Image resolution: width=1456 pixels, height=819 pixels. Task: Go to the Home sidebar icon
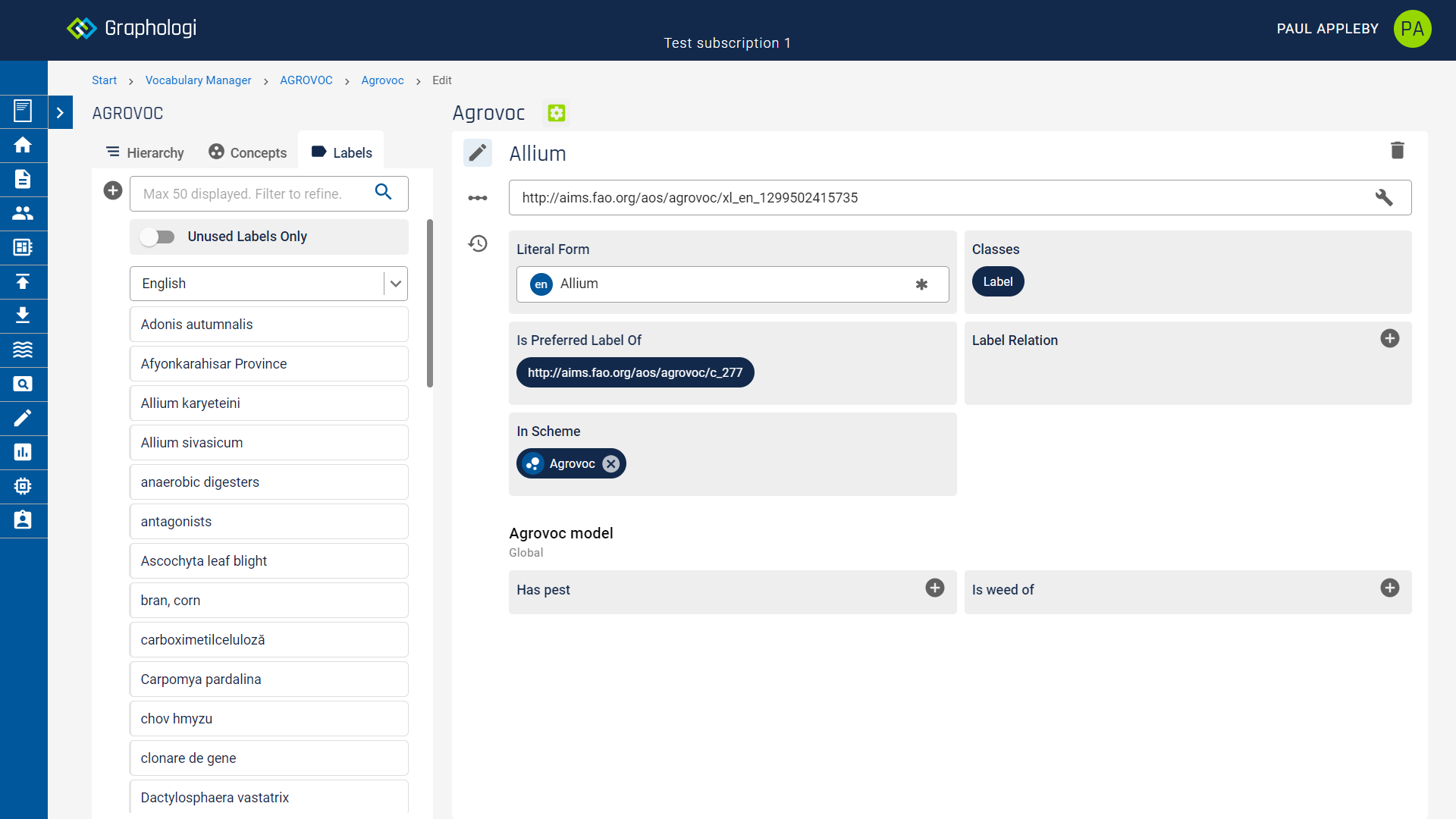pos(23,145)
